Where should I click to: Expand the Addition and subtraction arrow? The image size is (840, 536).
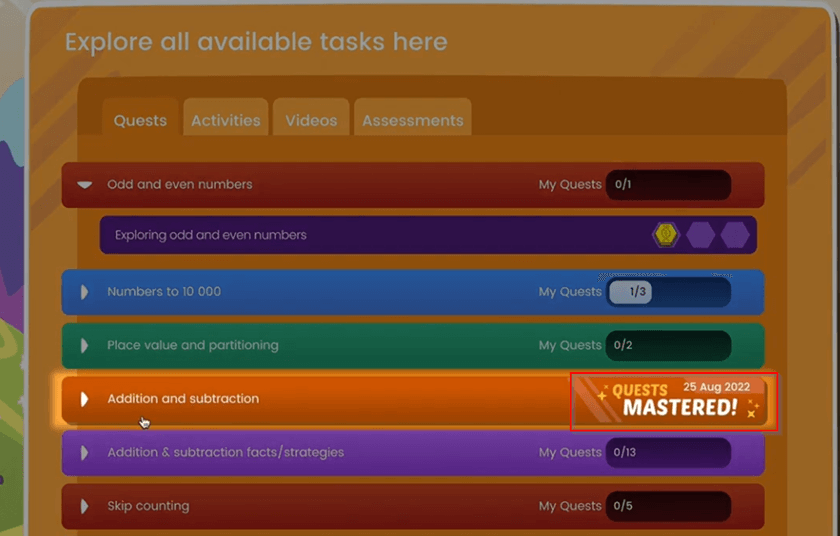click(x=84, y=399)
